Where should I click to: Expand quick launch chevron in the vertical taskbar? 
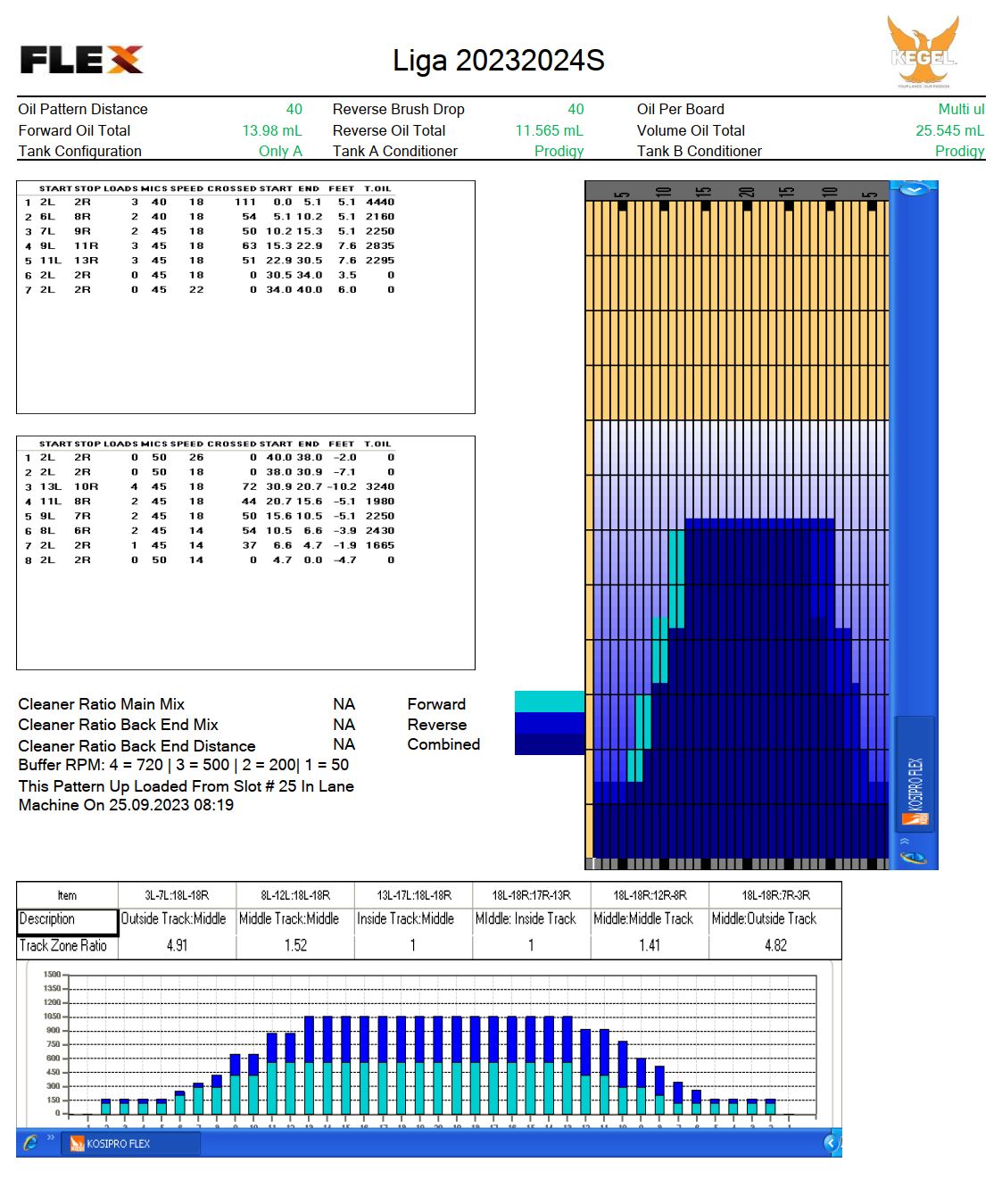coord(905,841)
